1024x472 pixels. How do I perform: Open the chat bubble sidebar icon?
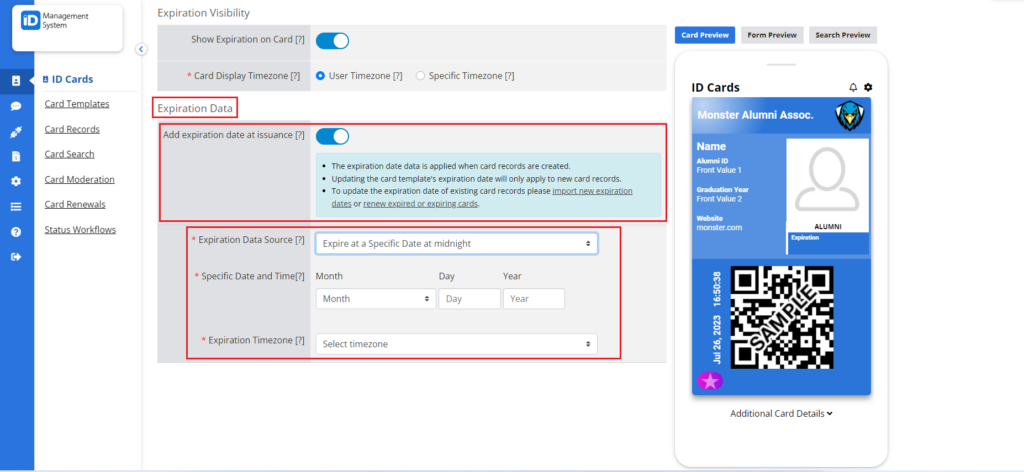tap(16, 106)
